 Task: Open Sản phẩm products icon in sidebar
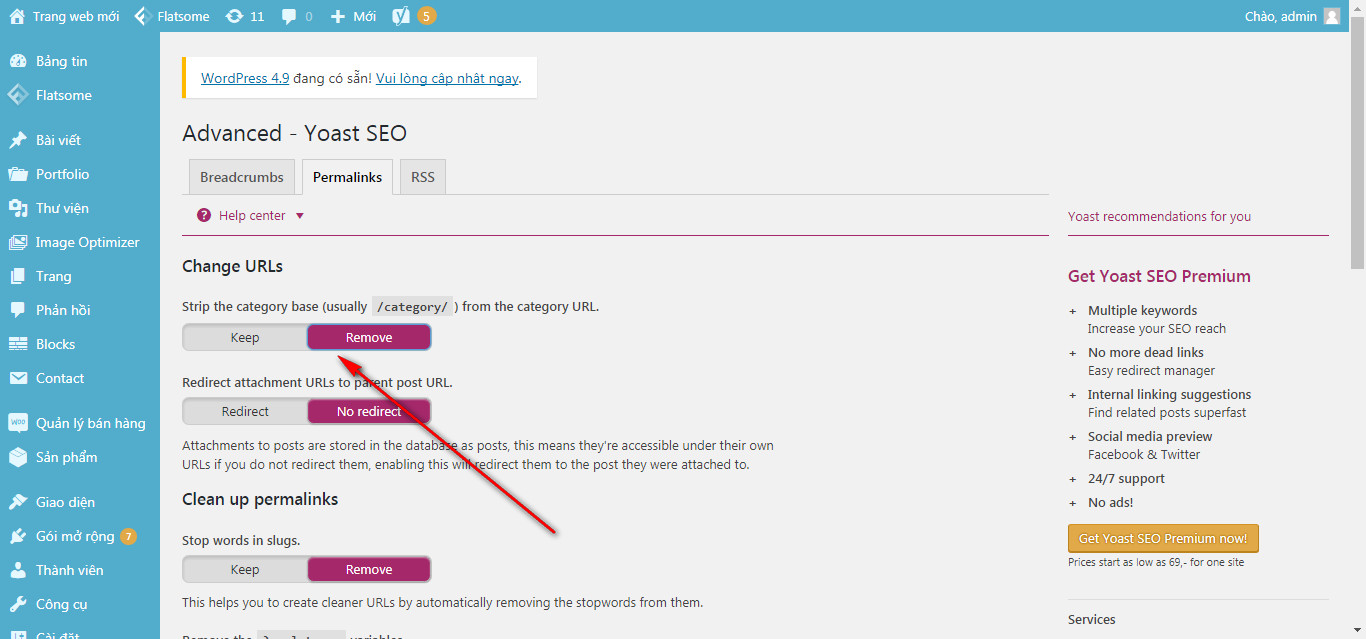(x=18, y=457)
